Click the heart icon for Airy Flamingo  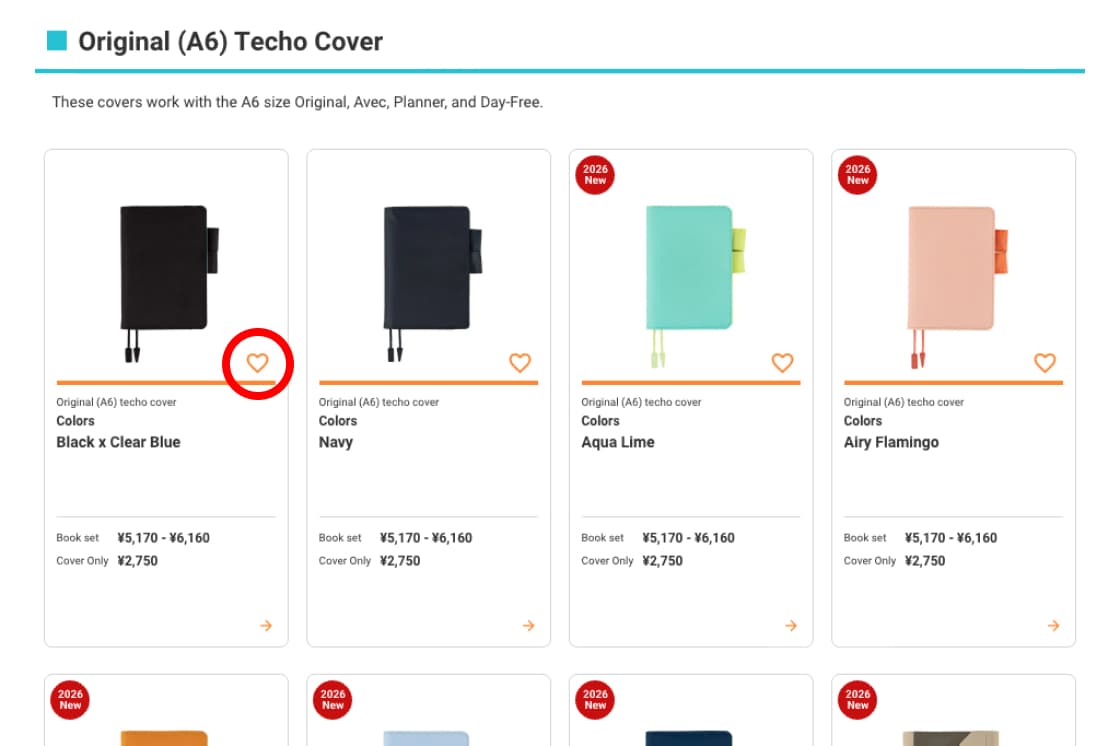pyautogui.click(x=1045, y=363)
